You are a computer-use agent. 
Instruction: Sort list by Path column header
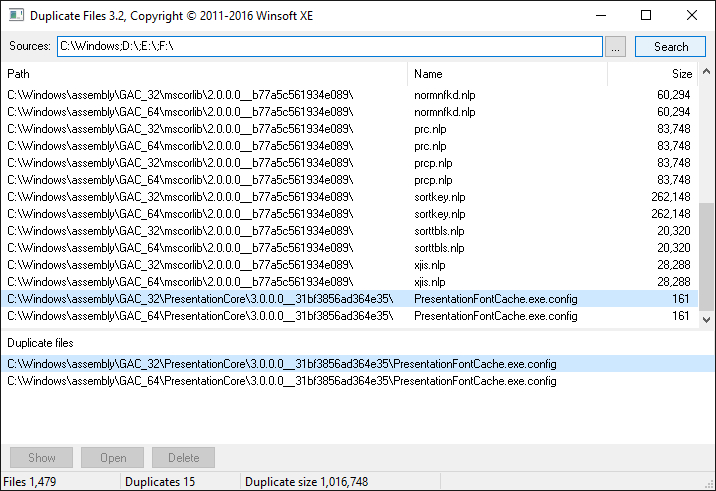pyautogui.click(x=205, y=74)
